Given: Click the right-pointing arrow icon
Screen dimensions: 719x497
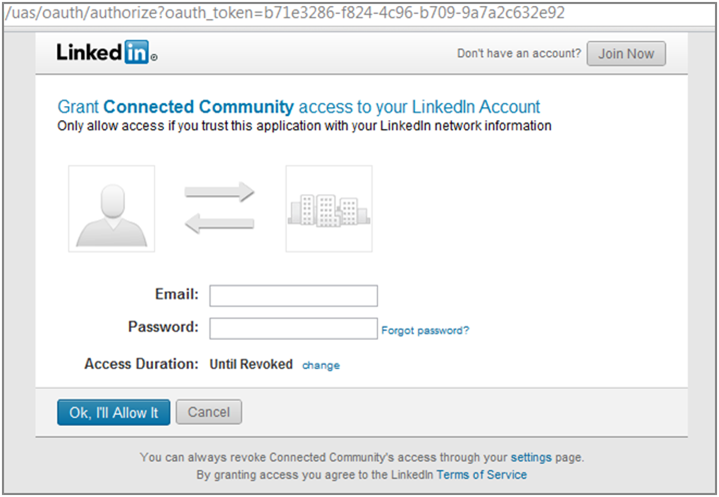Looking at the screenshot, I should [x=219, y=191].
